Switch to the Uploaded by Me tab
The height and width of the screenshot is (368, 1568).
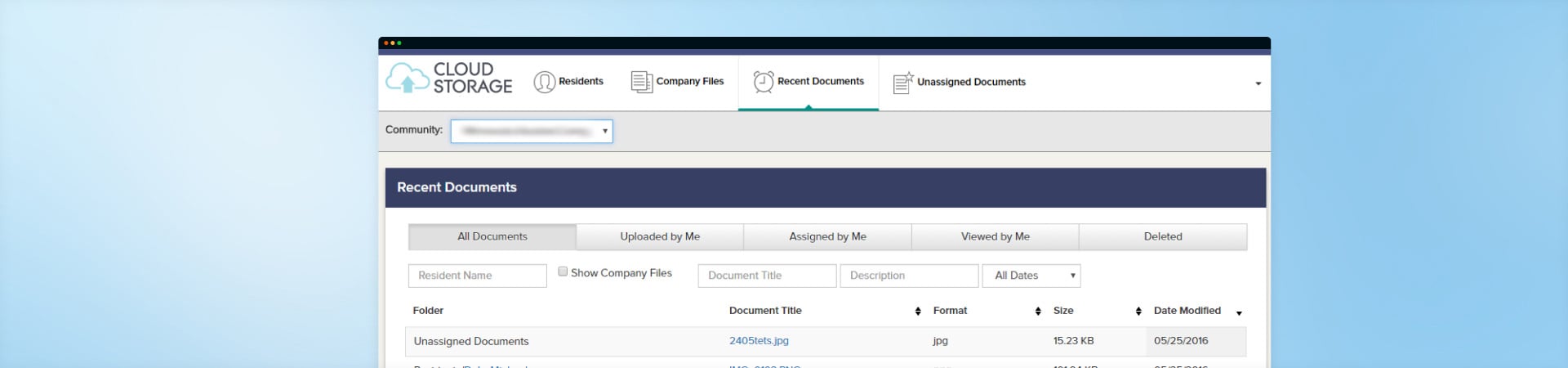(660, 236)
